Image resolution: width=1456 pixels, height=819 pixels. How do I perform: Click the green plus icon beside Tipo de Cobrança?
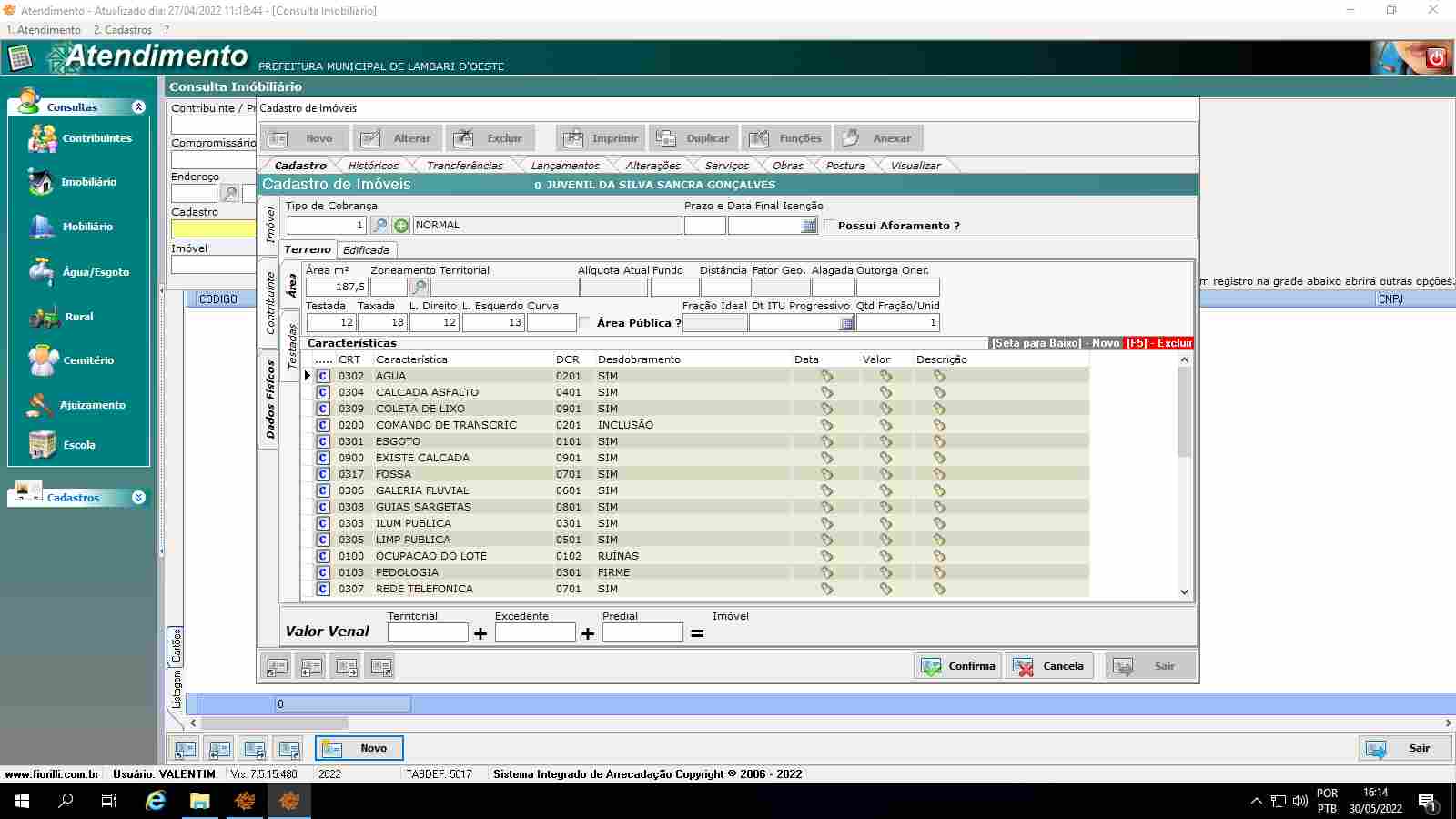(400, 226)
